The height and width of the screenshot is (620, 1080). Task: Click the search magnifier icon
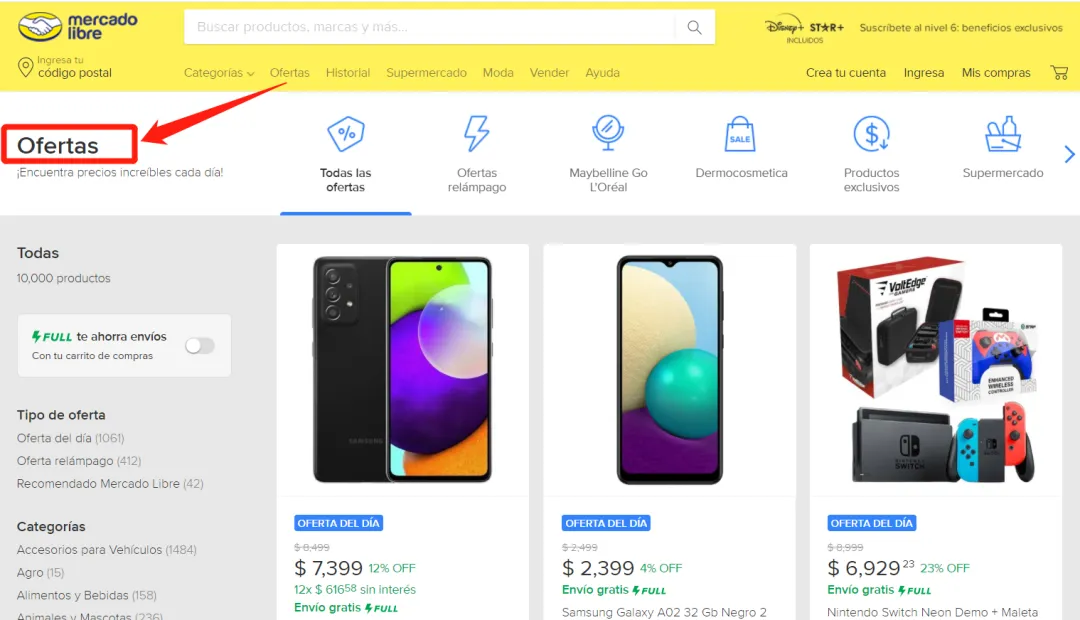[x=694, y=27]
